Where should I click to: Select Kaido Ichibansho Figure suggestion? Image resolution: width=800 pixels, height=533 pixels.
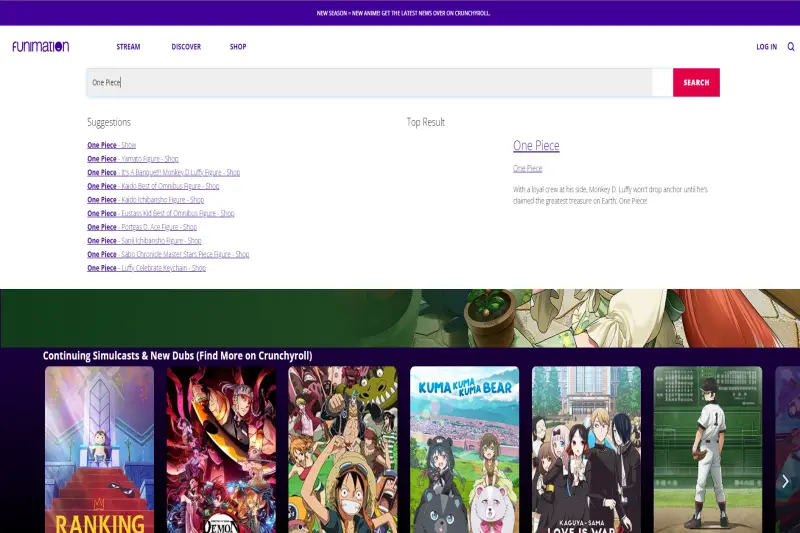click(x=145, y=199)
